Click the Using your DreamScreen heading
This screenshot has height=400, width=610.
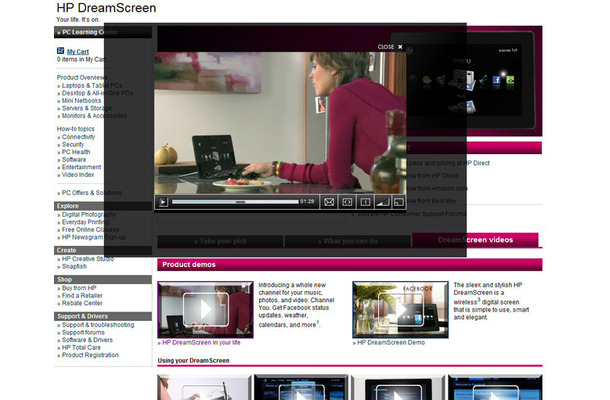click(193, 360)
